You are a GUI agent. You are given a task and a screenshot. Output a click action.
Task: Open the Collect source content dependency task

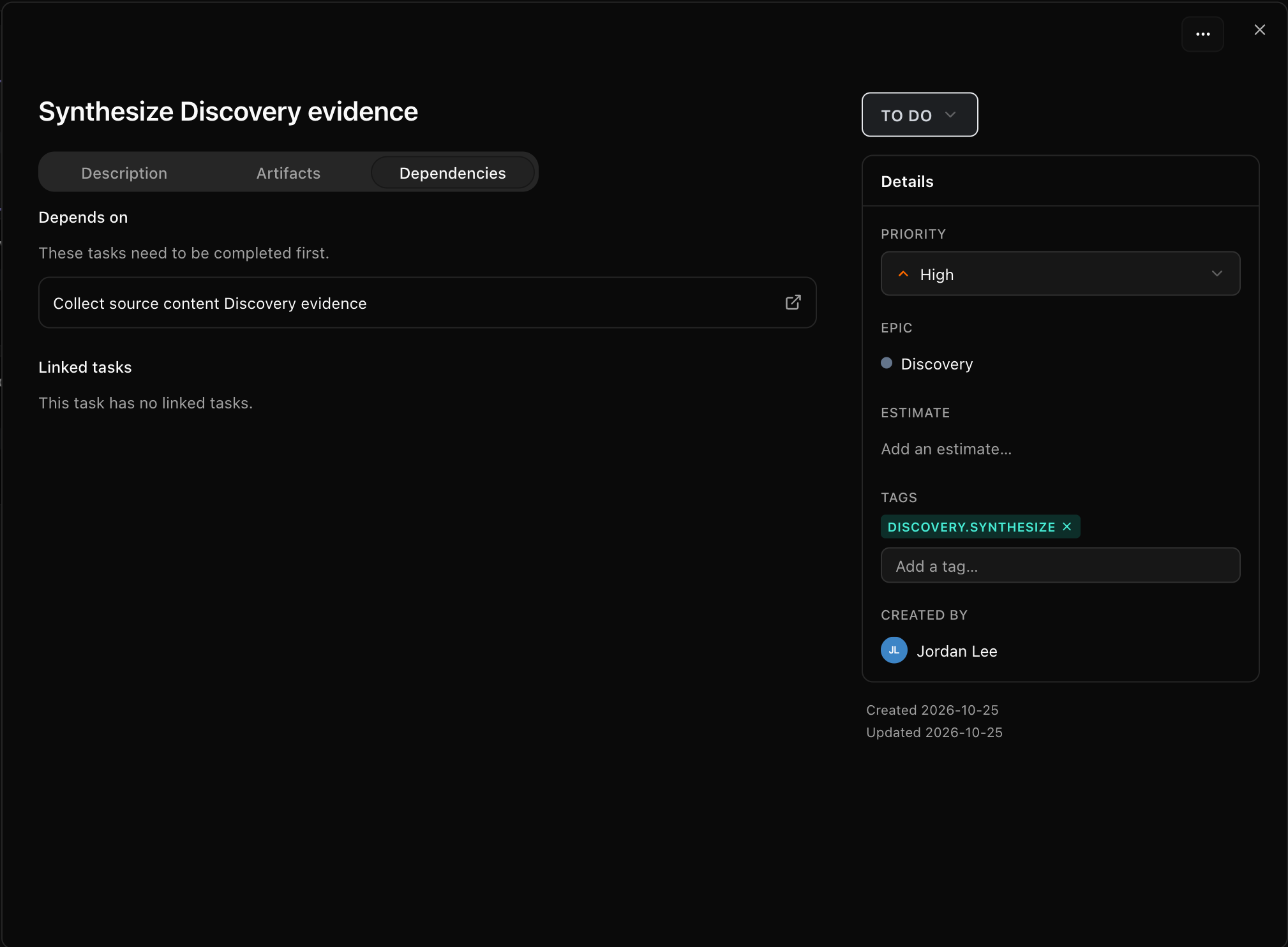click(x=427, y=303)
